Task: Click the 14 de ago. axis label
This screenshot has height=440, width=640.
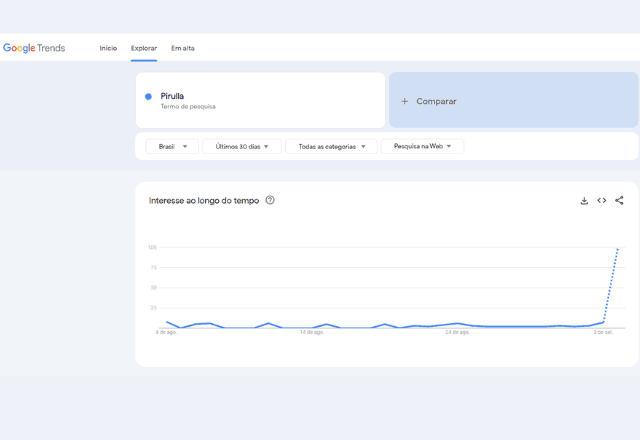Action: tap(312, 332)
